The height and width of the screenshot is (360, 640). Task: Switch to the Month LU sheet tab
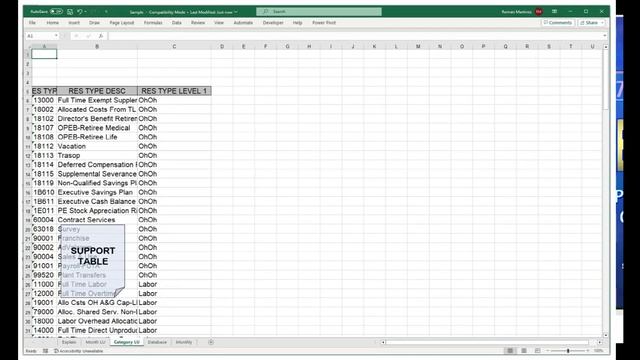pyautogui.click(x=95, y=342)
